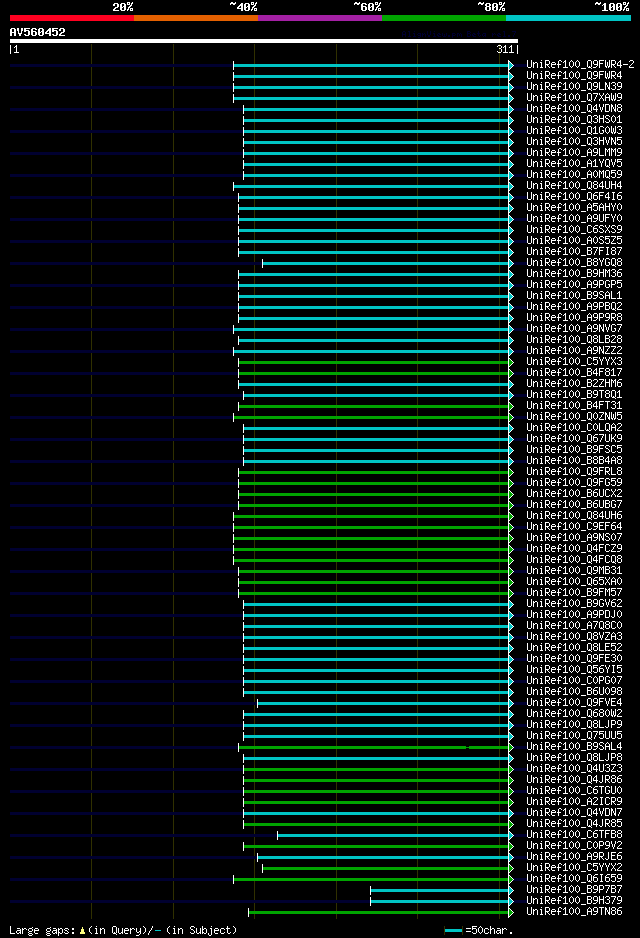This screenshot has width=640, height=938.
Task: Click the UniRef100_B6U098 label
Action: tap(574, 692)
